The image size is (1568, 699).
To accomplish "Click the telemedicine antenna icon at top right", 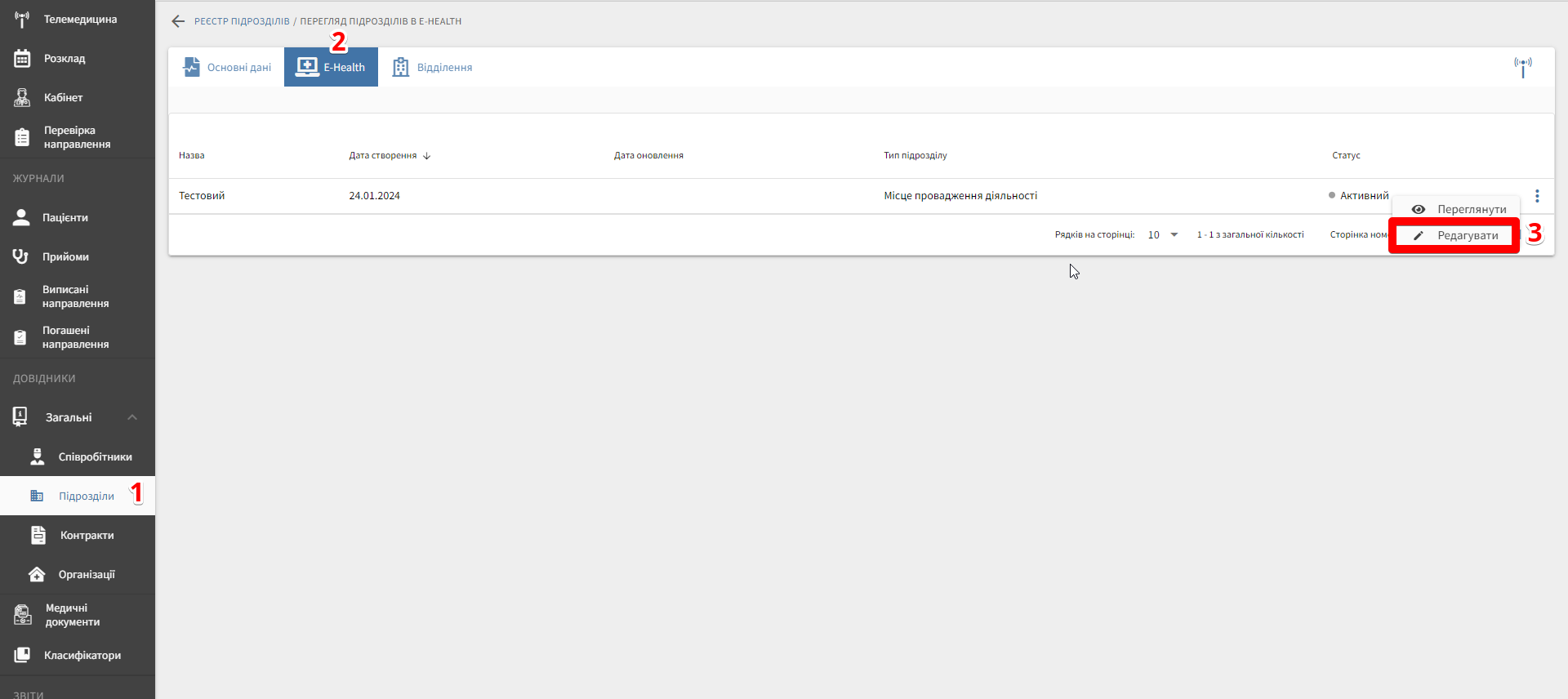I will 1522,67.
